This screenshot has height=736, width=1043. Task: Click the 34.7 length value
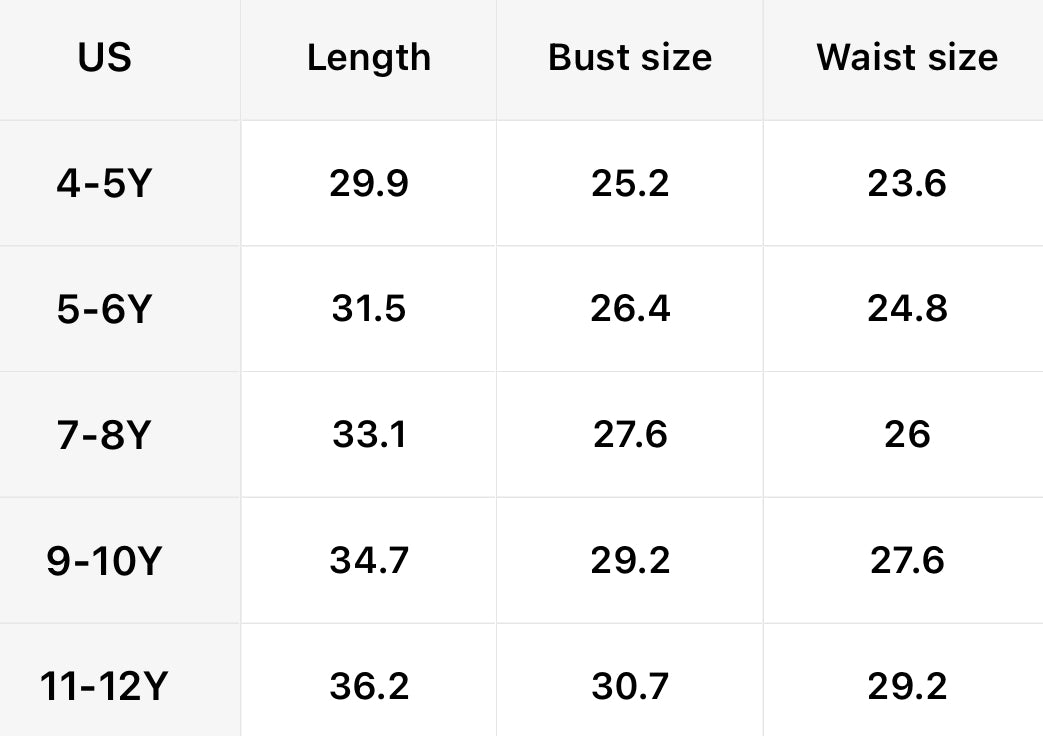pyautogui.click(x=368, y=561)
